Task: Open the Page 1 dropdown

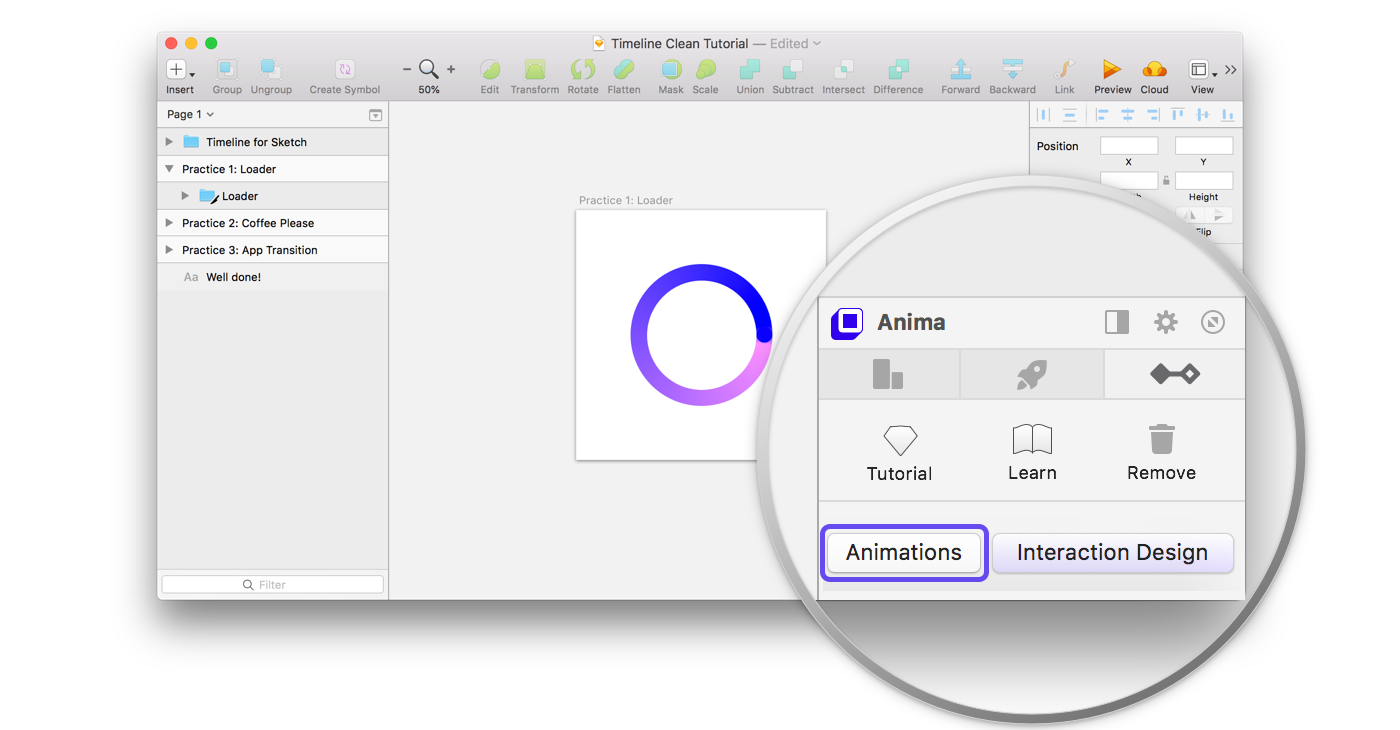Action: [x=191, y=114]
